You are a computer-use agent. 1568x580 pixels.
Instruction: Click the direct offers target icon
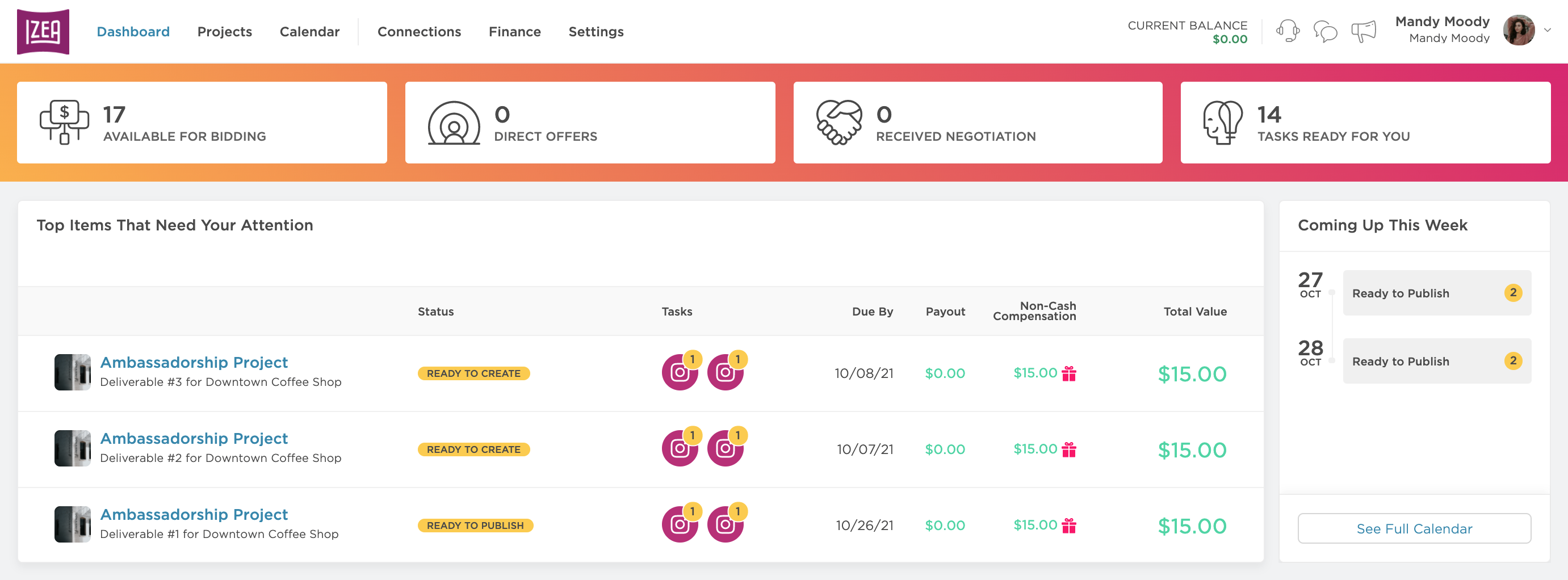(x=454, y=123)
